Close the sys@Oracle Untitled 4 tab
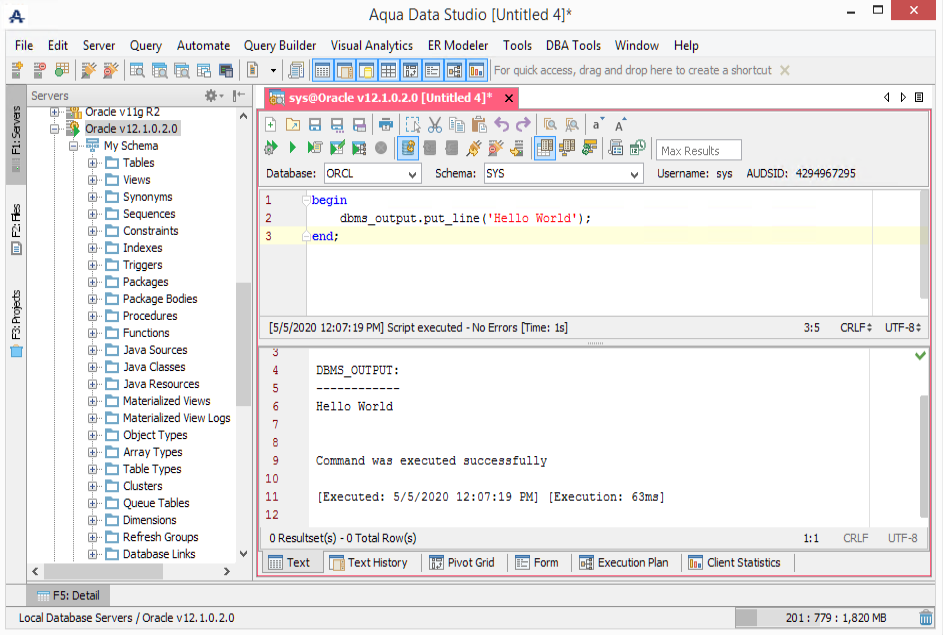Viewport: 943px width, 635px height. [x=509, y=98]
